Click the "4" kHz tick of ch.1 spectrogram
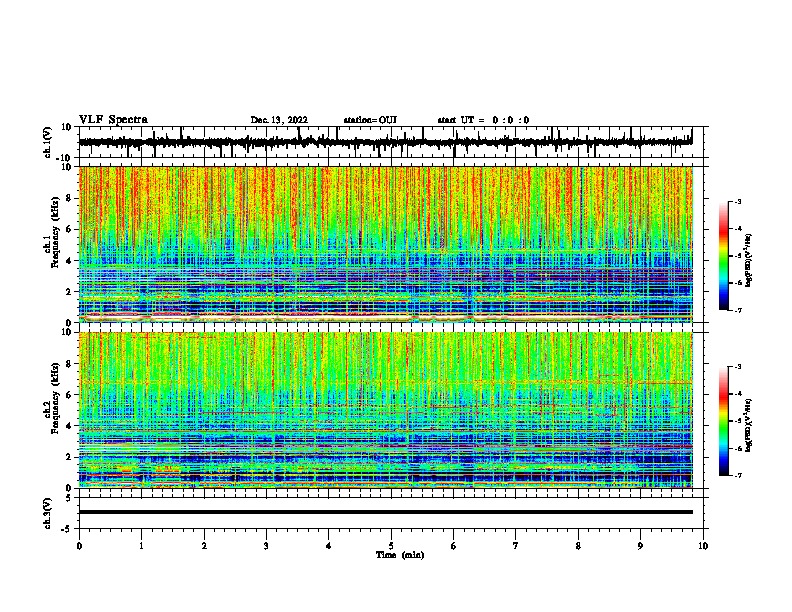The width and height of the screenshot is (792, 612). tap(69, 260)
